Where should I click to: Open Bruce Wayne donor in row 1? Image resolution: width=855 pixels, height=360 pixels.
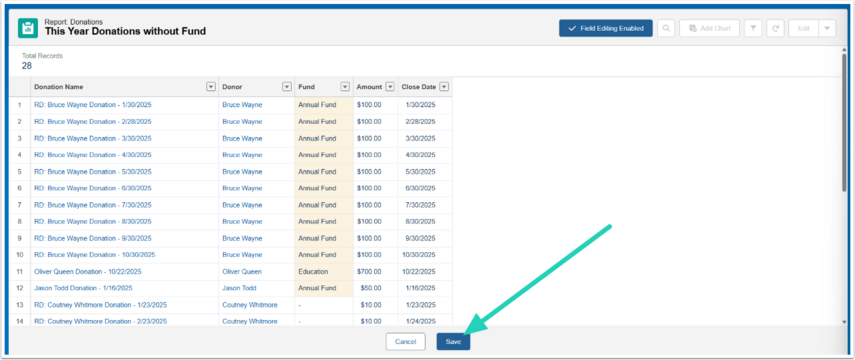pos(242,105)
